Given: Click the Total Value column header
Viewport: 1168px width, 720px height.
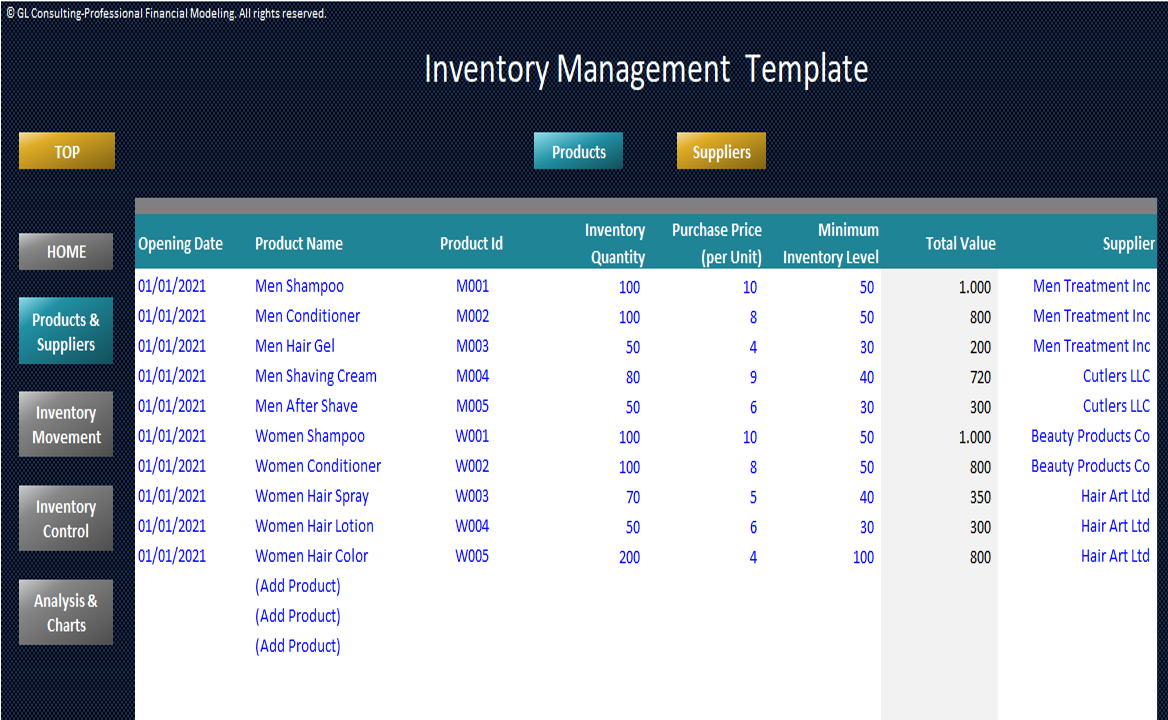Looking at the screenshot, I should click(960, 243).
